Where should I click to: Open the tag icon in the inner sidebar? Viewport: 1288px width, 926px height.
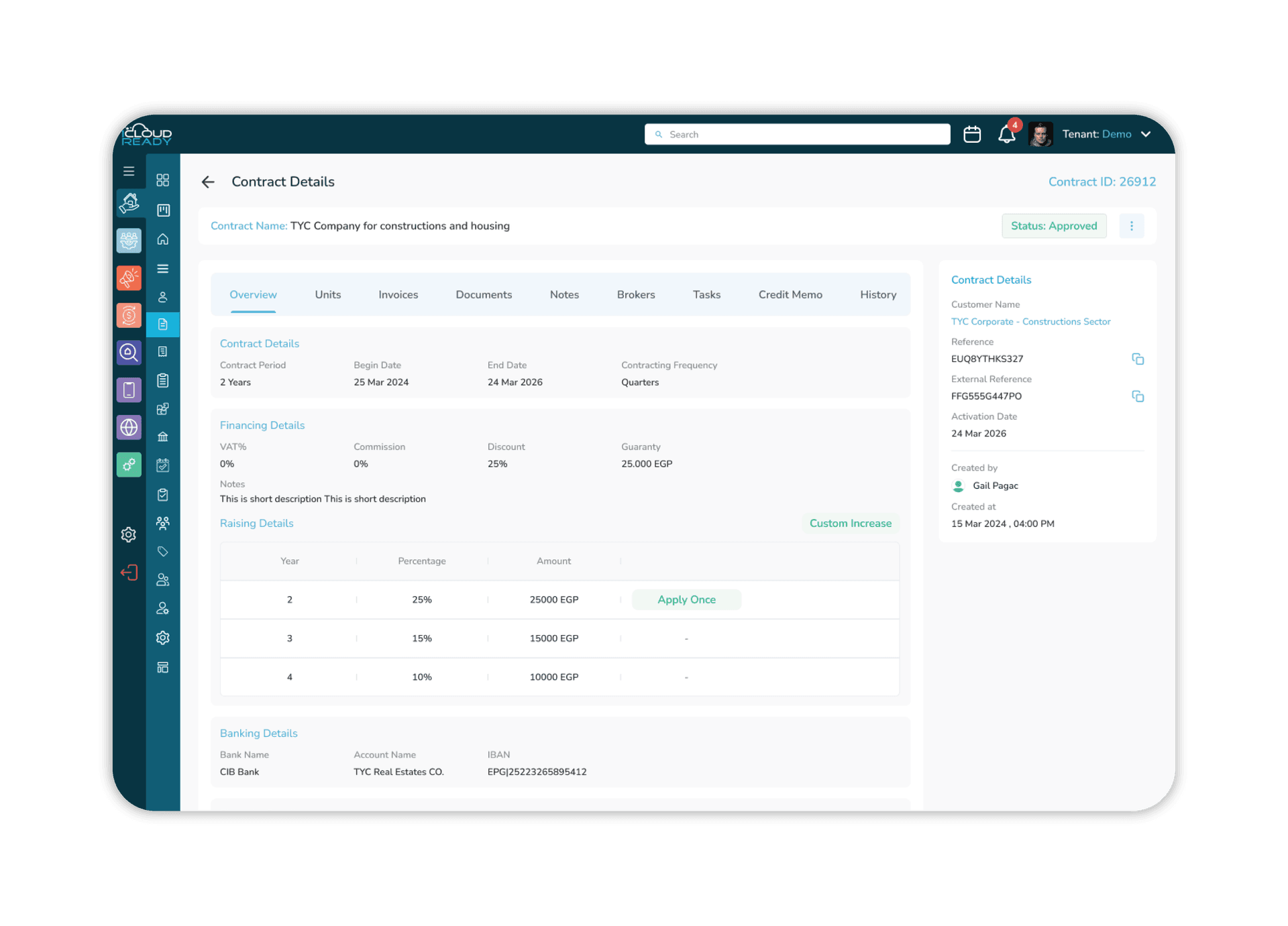pos(162,552)
